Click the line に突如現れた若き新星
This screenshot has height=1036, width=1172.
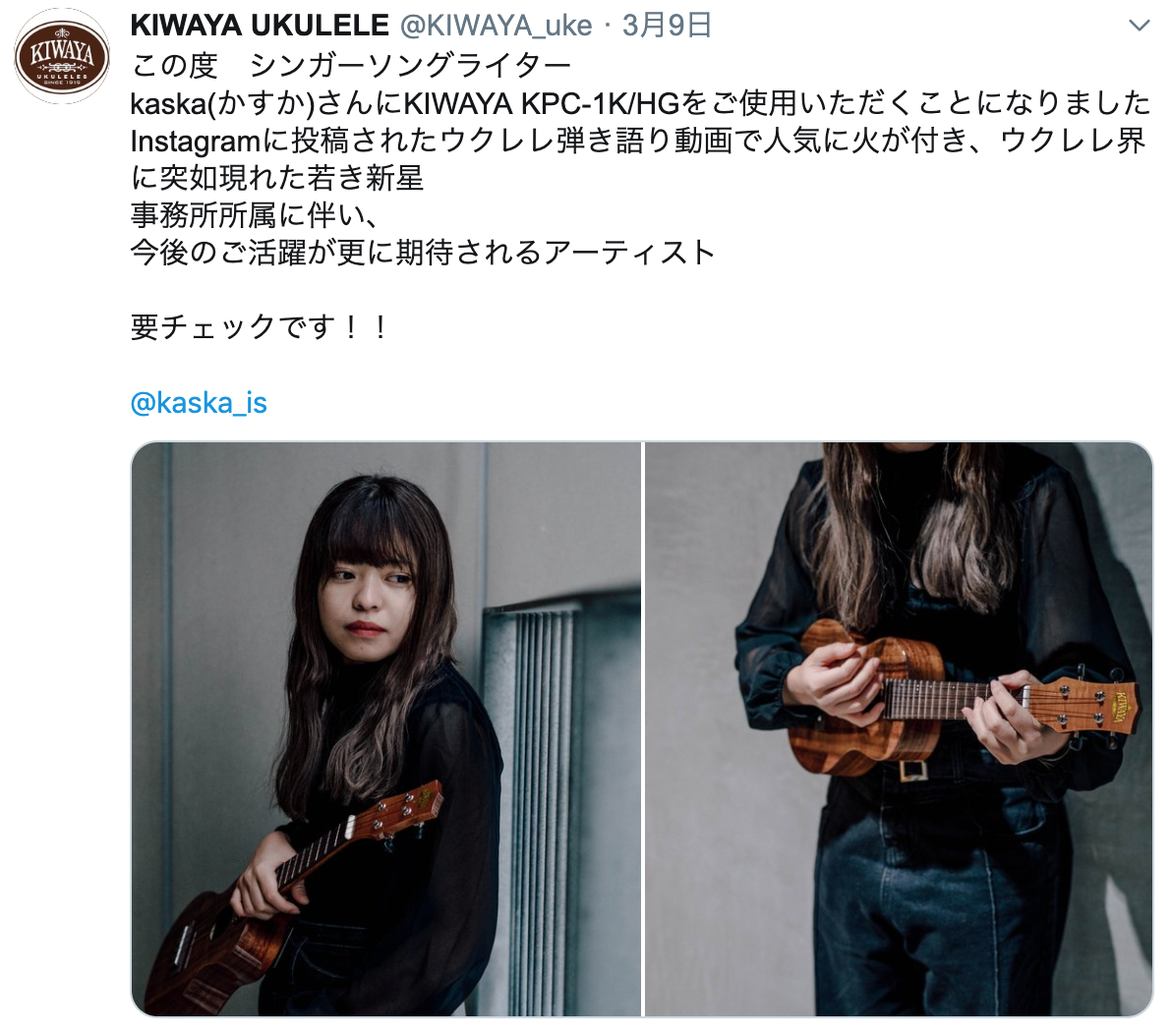point(277,178)
